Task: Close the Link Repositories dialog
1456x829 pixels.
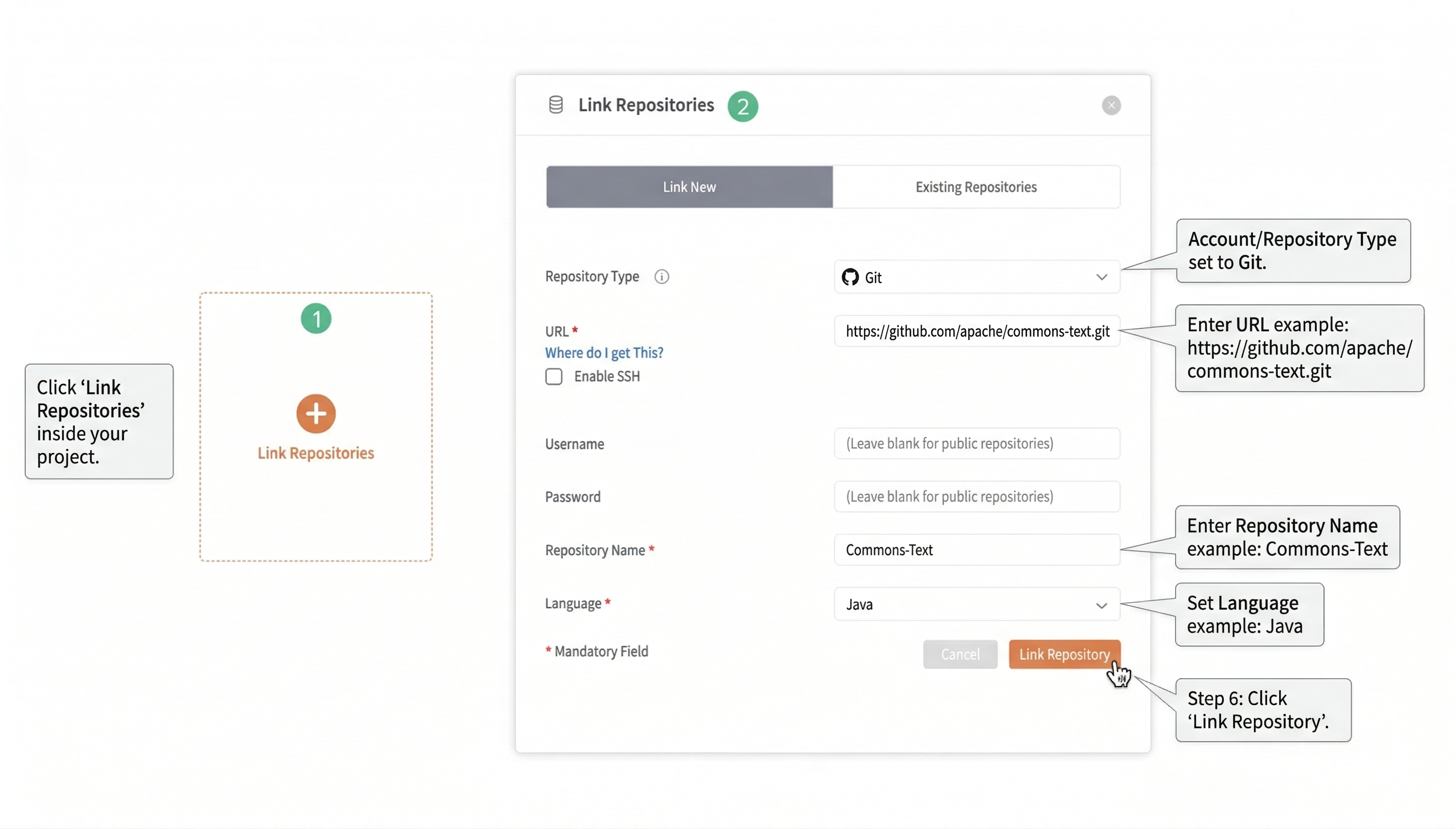Action: [1111, 105]
